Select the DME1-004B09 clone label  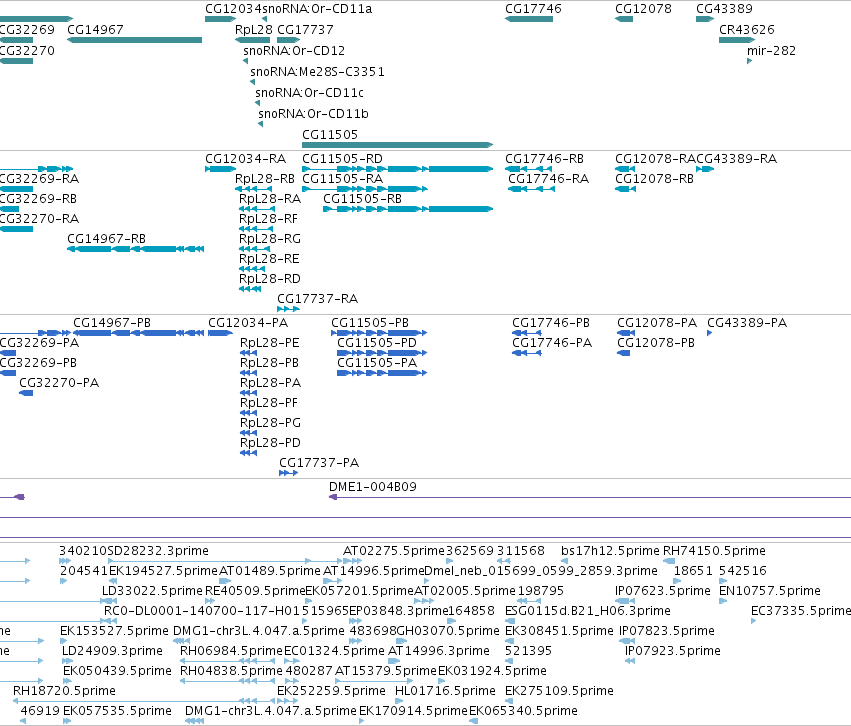tap(373, 487)
